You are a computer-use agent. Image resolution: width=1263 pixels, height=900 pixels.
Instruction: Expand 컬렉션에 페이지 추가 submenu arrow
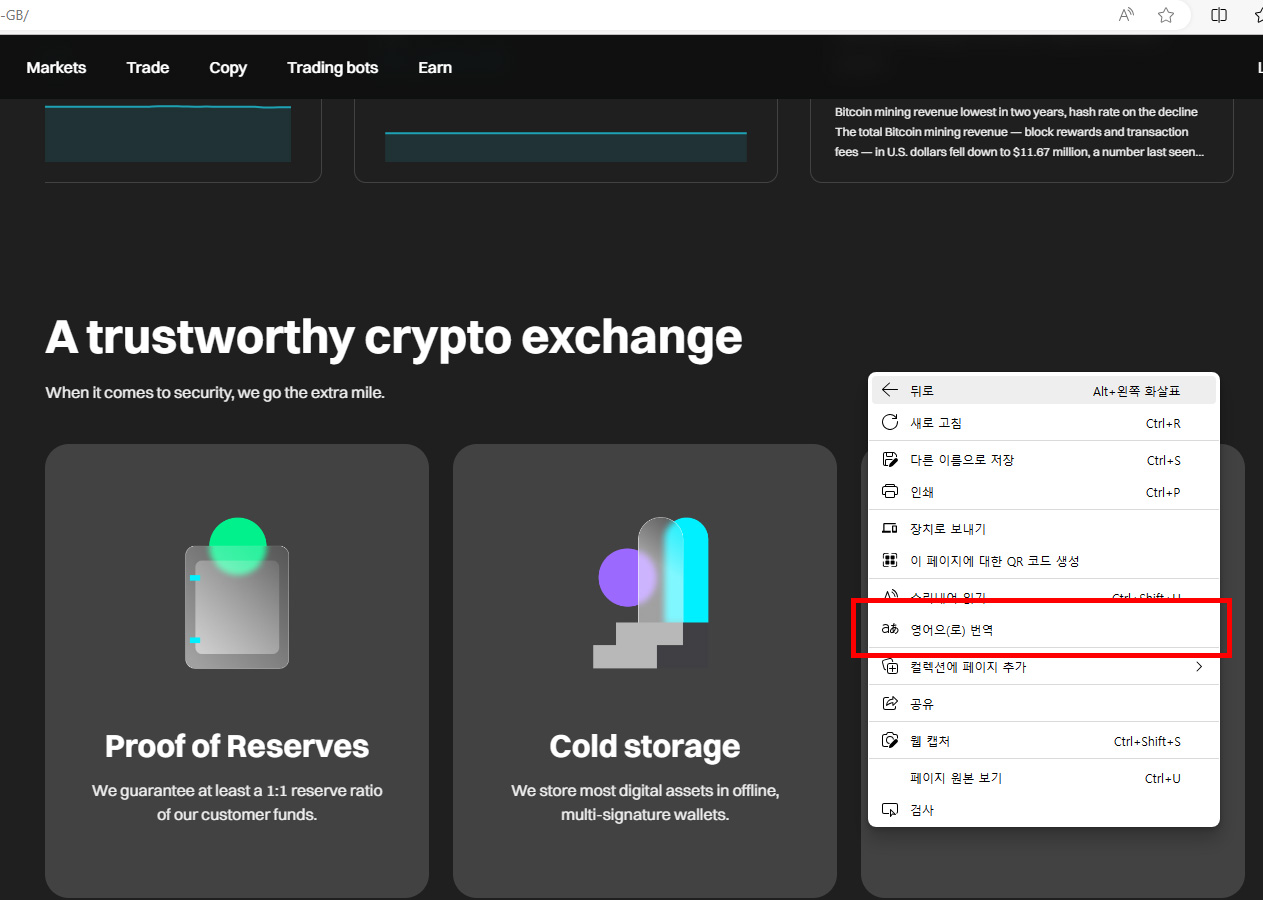click(1199, 667)
